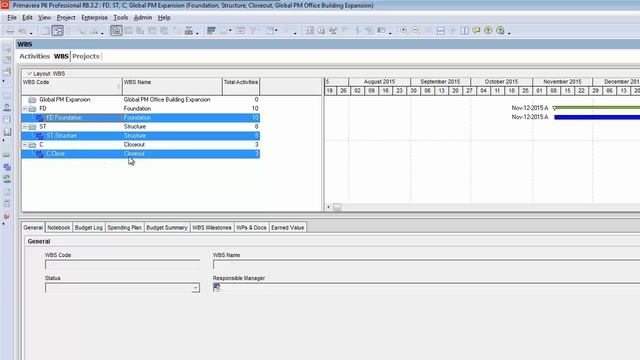This screenshot has height=360, width=640.
Task: Open the Notebook details tab
Action: point(58,228)
